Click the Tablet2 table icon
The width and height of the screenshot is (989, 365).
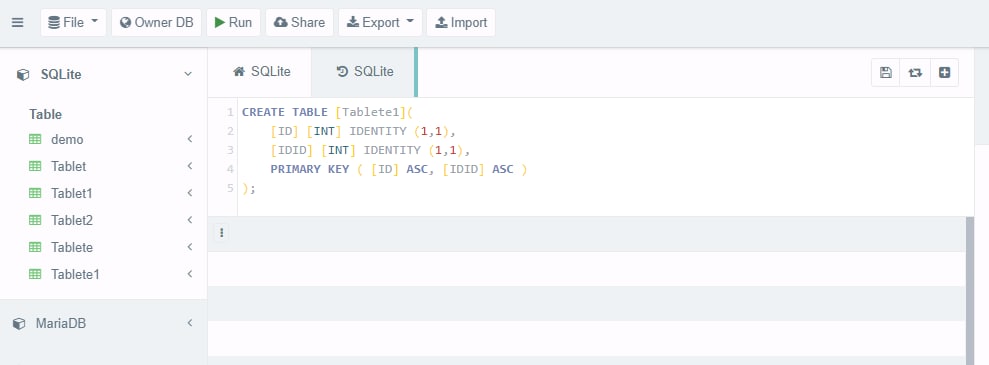point(35,221)
